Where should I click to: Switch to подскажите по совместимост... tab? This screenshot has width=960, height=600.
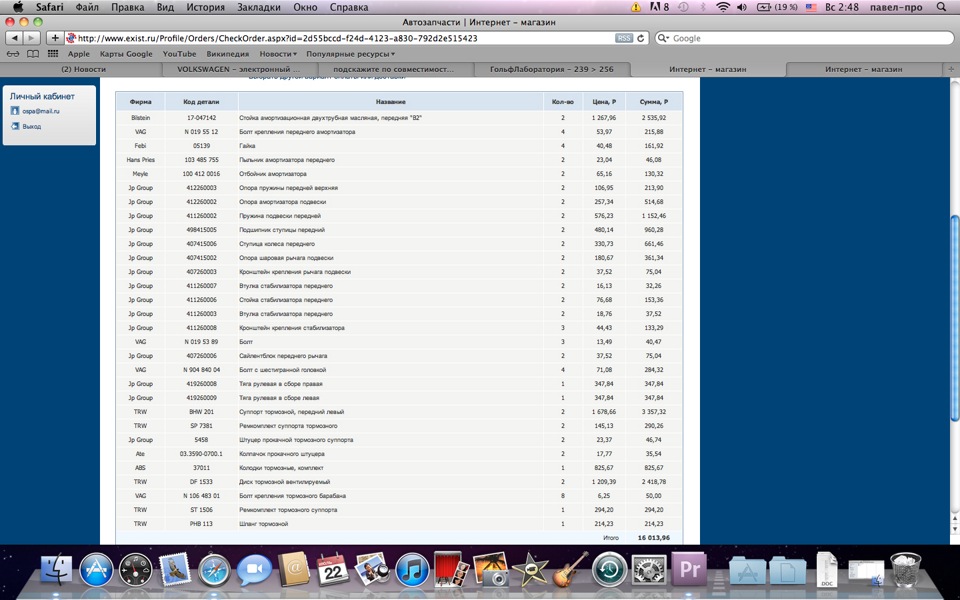[396, 69]
